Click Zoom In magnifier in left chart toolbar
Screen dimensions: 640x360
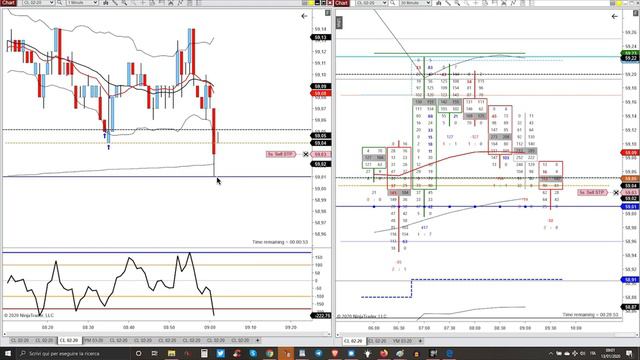click(124, 3)
